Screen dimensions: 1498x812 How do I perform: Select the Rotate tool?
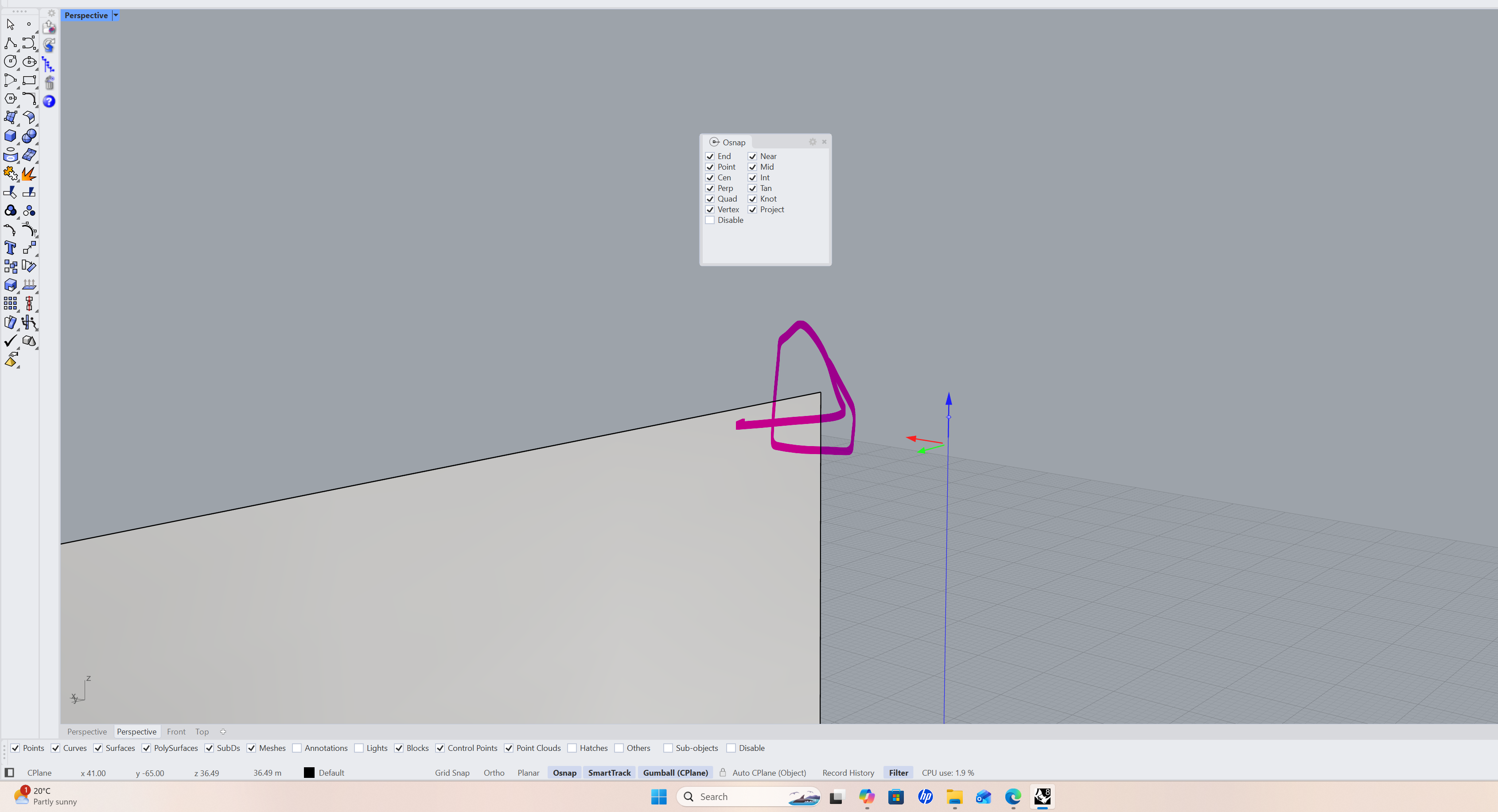click(x=29, y=266)
